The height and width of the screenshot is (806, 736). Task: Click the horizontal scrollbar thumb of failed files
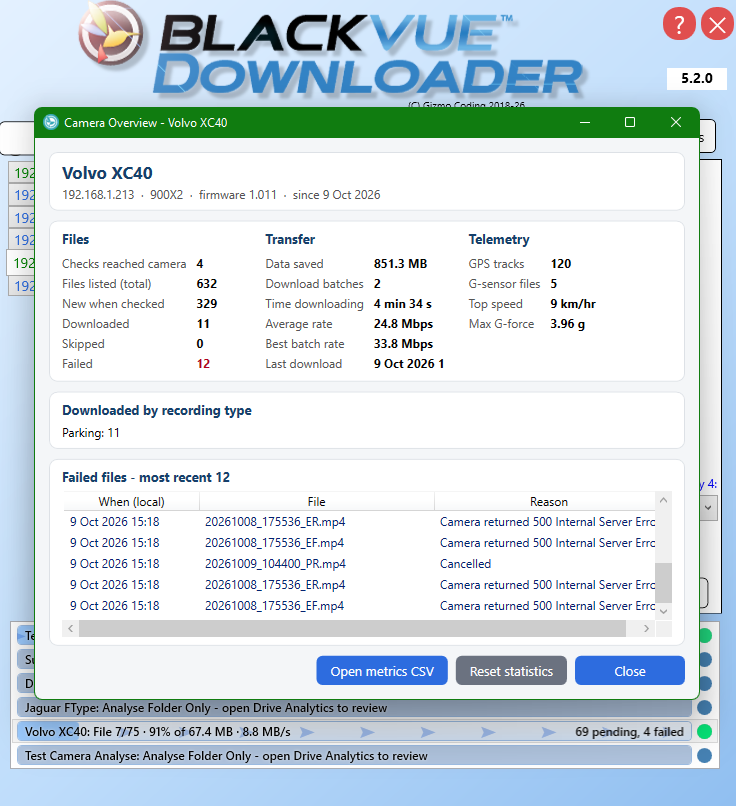(352, 628)
